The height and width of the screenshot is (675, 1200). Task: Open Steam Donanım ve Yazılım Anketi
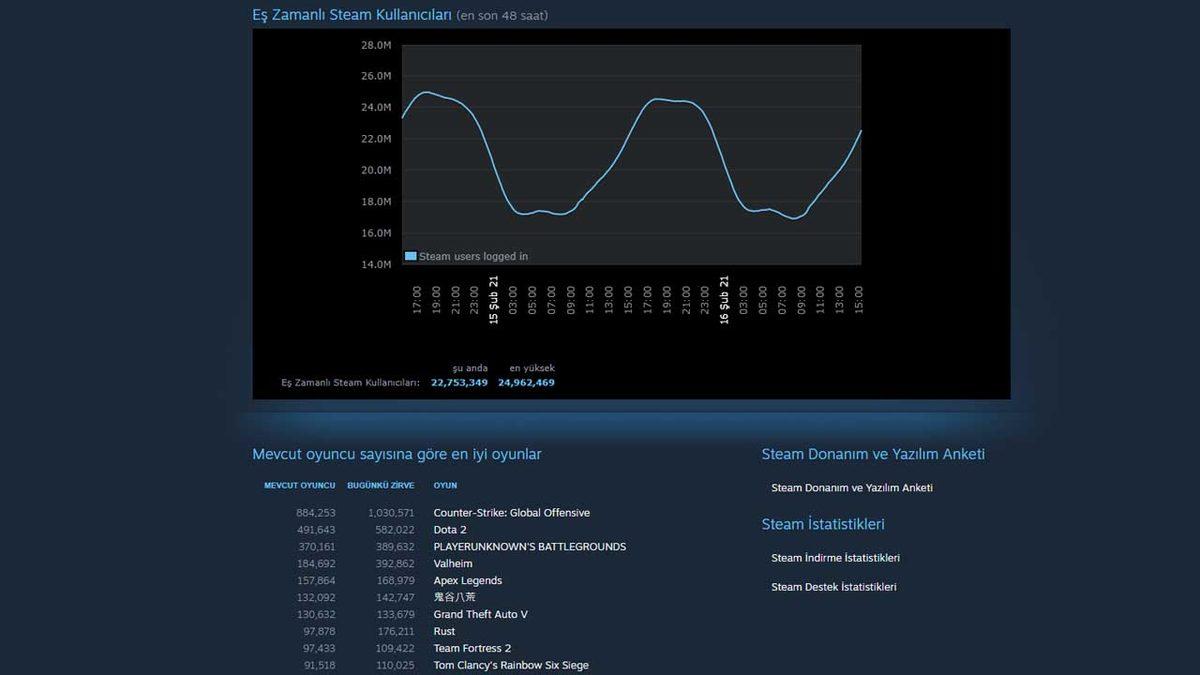click(x=851, y=487)
